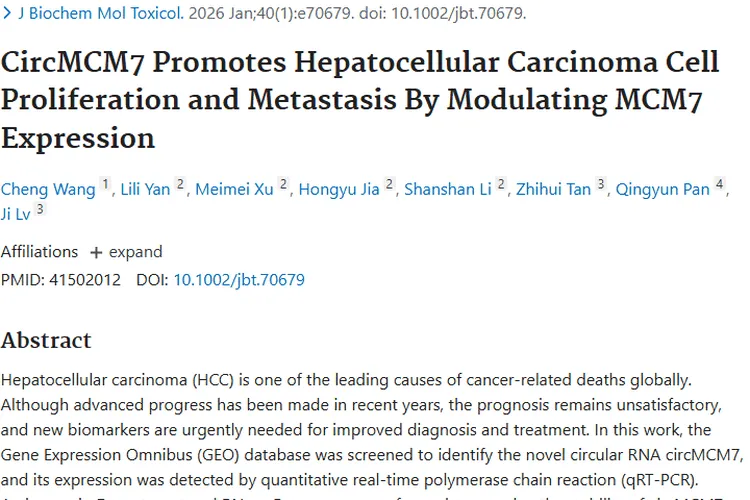
Task: Click affiliation superscript 2 after Lili Yan
Action: coord(181,185)
